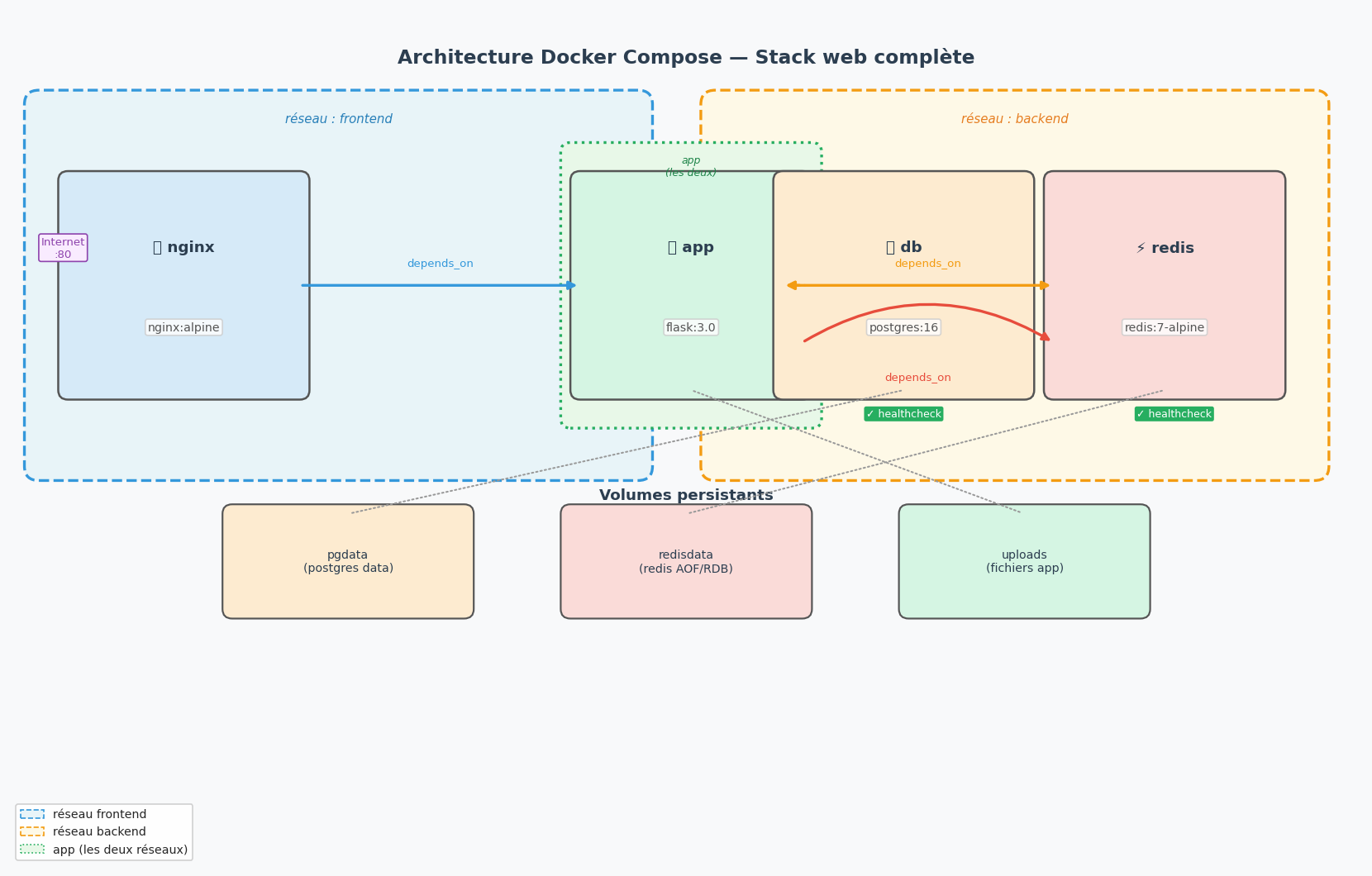Screen dimensions: 1372x876
Task: Click the orange depends_on label
Action: click(927, 264)
